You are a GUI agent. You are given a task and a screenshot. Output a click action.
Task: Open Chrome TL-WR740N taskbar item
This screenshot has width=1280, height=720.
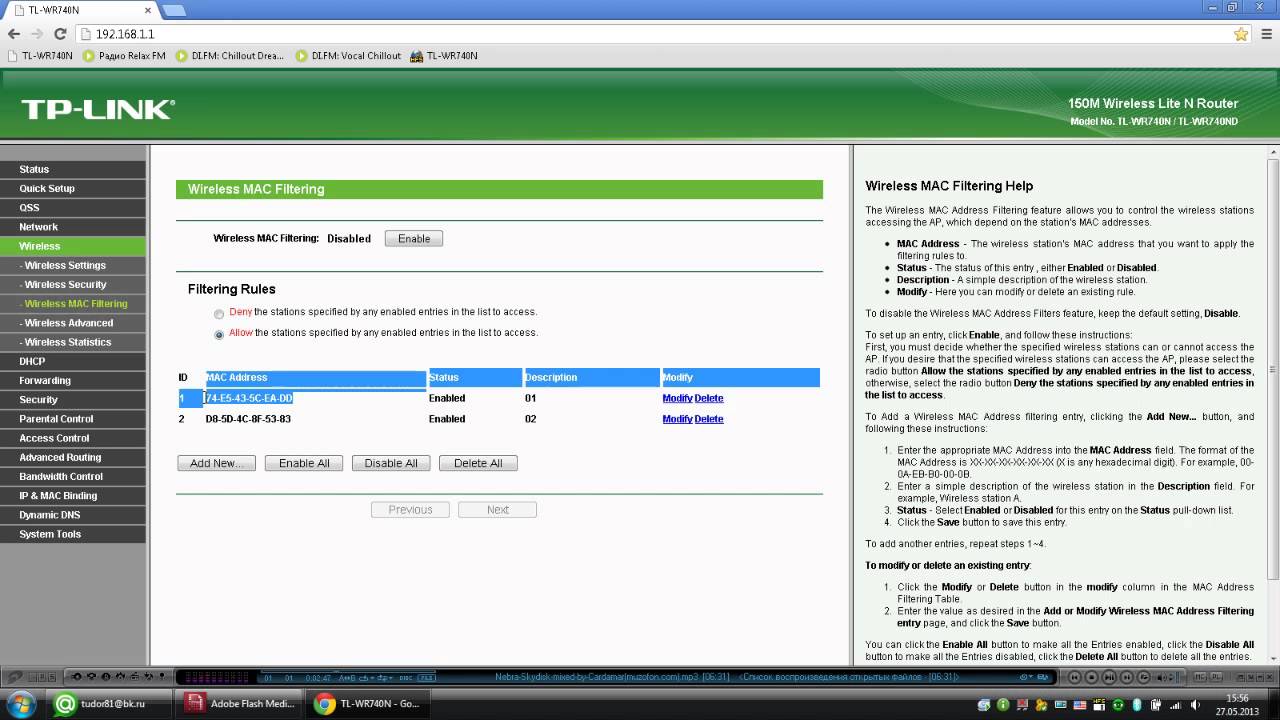pos(370,704)
